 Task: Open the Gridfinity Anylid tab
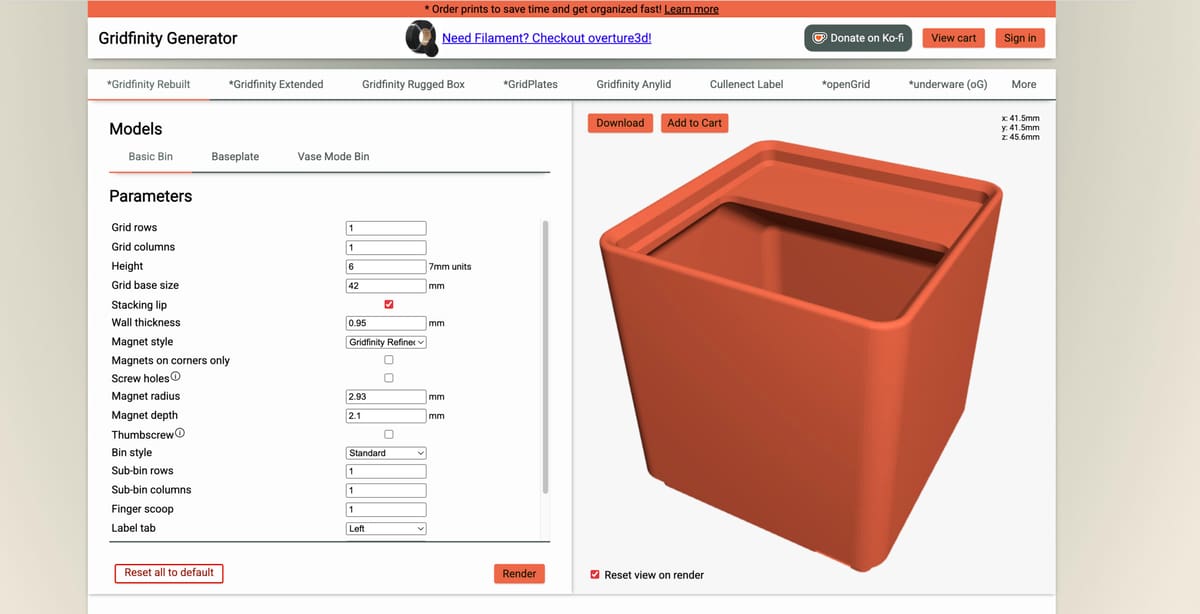(x=634, y=84)
